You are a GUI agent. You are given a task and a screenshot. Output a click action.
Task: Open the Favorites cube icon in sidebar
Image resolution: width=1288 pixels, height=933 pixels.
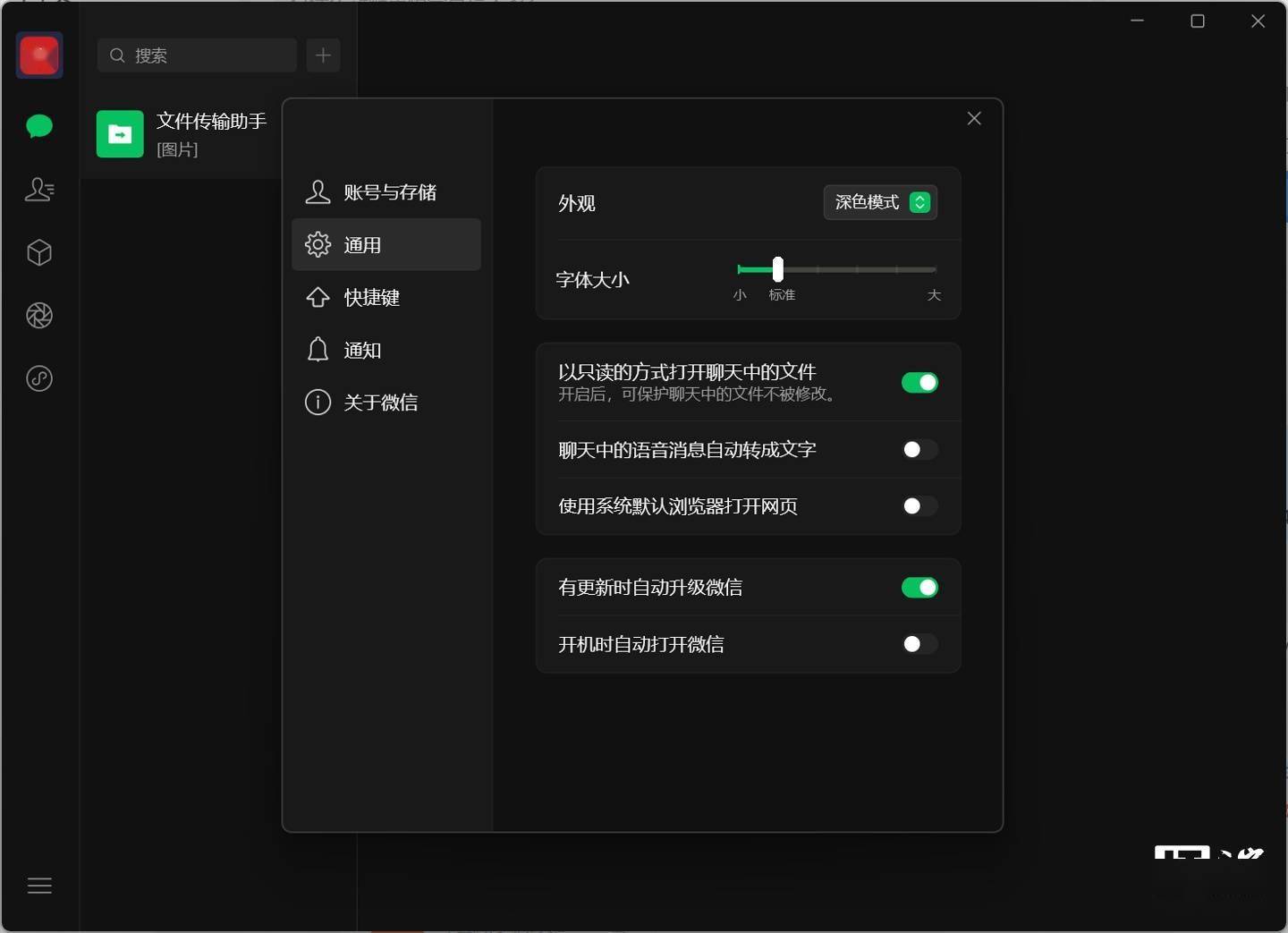(x=39, y=253)
